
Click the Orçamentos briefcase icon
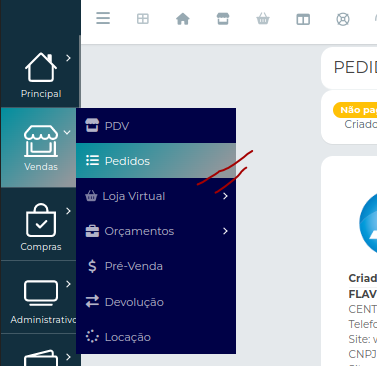[x=92, y=231]
